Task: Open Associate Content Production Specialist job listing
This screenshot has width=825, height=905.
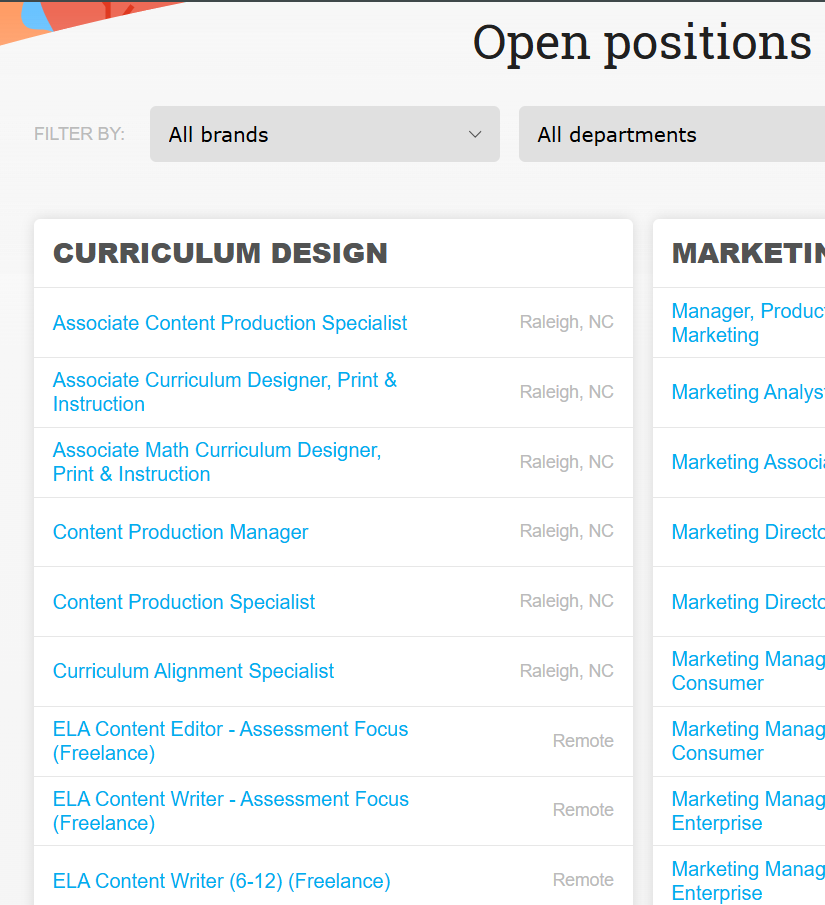Action: [230, 323]
